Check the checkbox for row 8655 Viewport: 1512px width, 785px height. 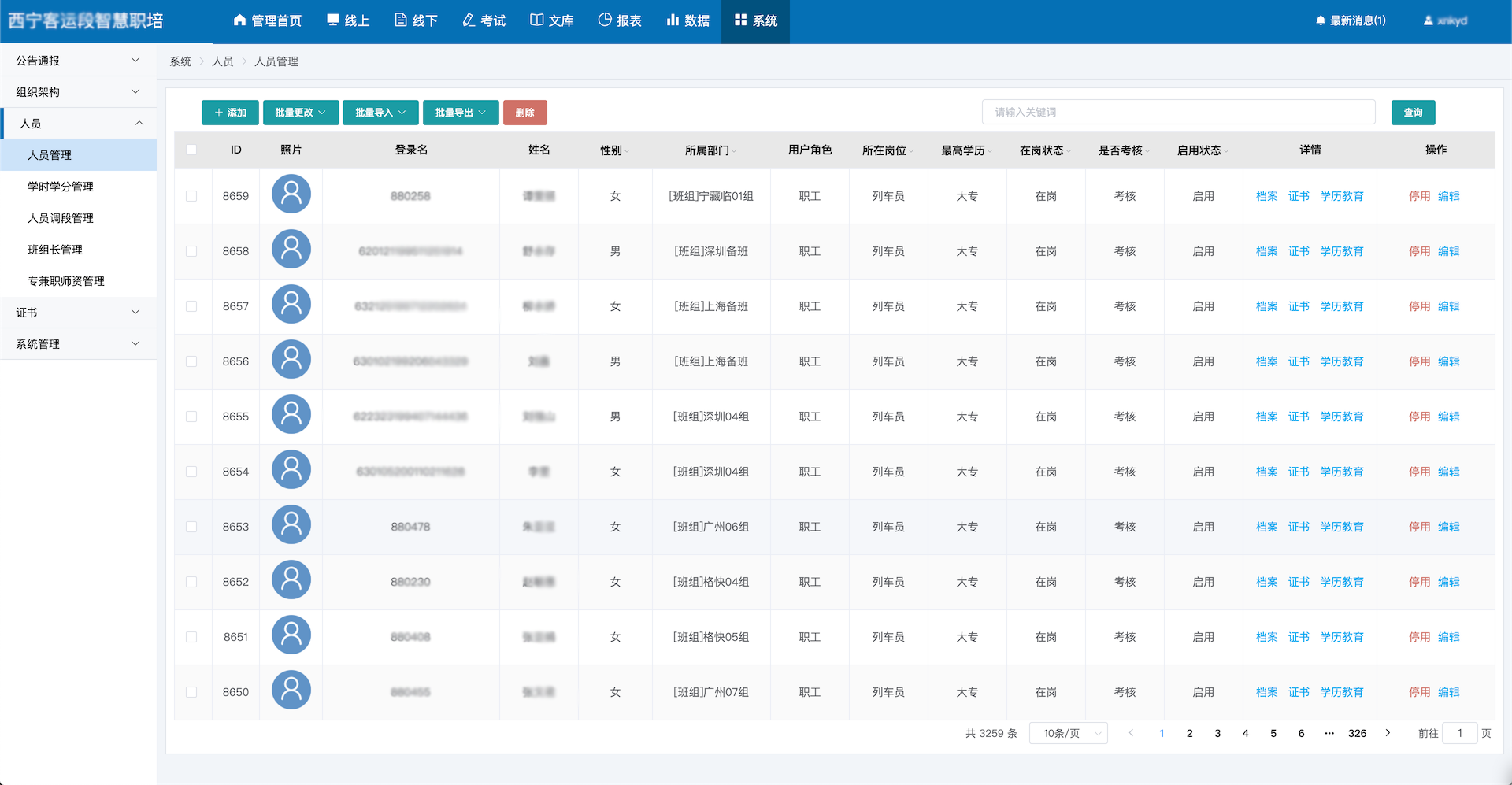tap(191, 417)
